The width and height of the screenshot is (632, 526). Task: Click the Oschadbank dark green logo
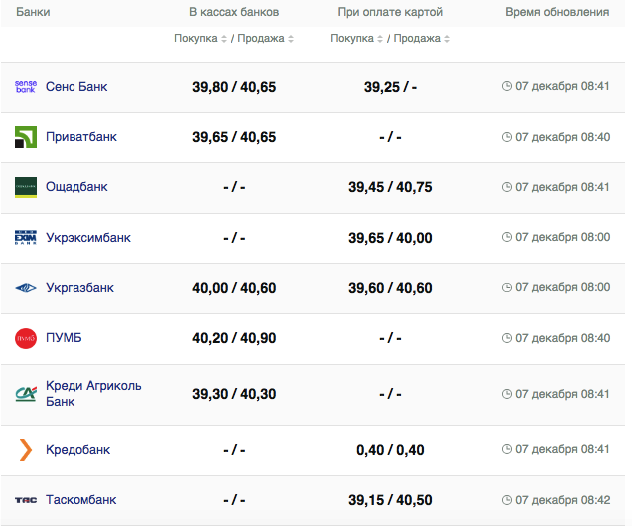(26, 187)
